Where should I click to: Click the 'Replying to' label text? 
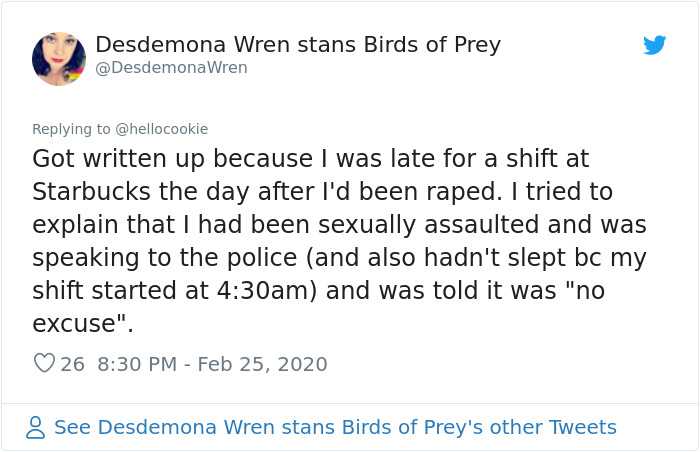[73, 129]
